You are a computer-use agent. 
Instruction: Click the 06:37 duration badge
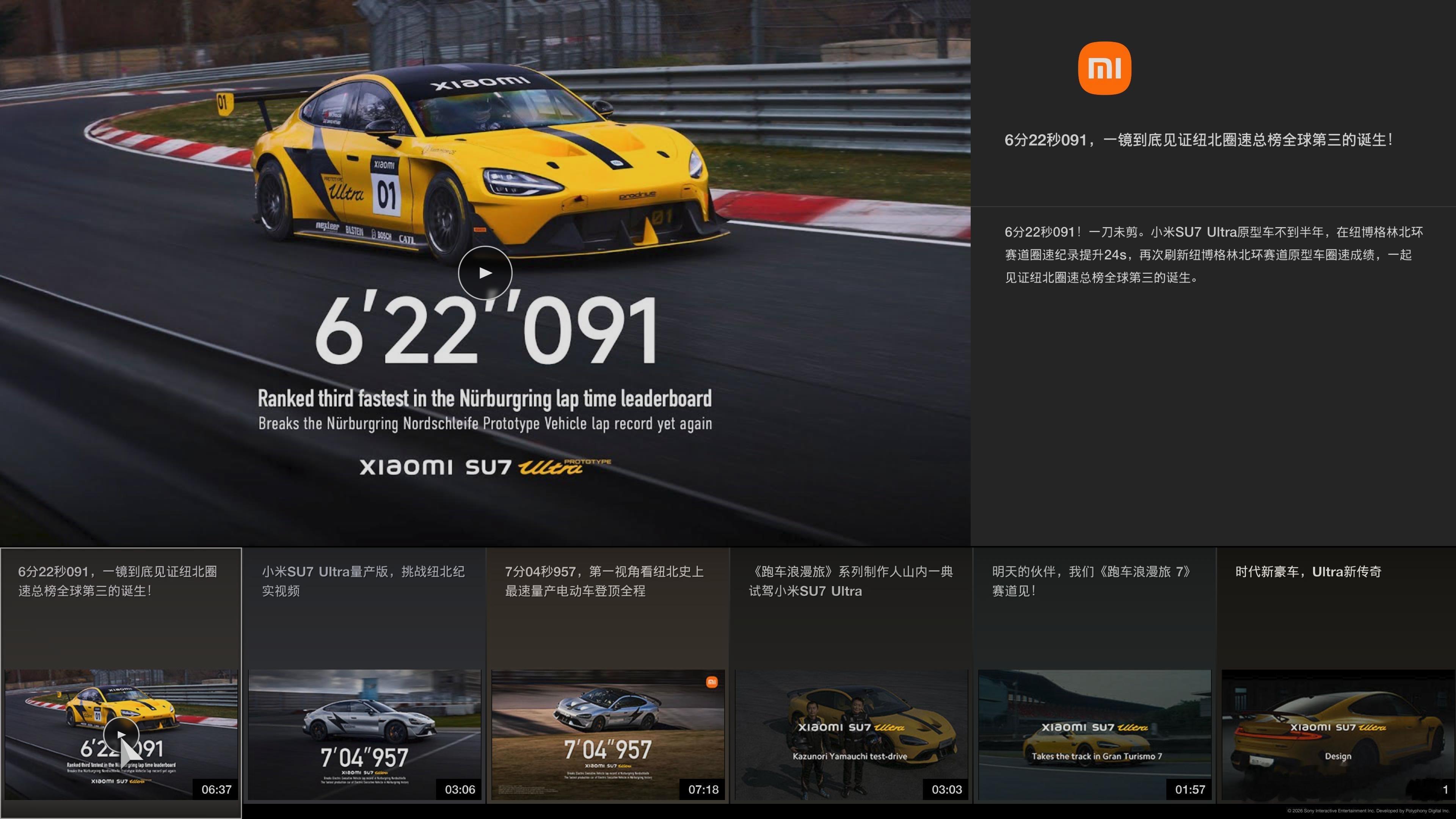coord(216,789)
